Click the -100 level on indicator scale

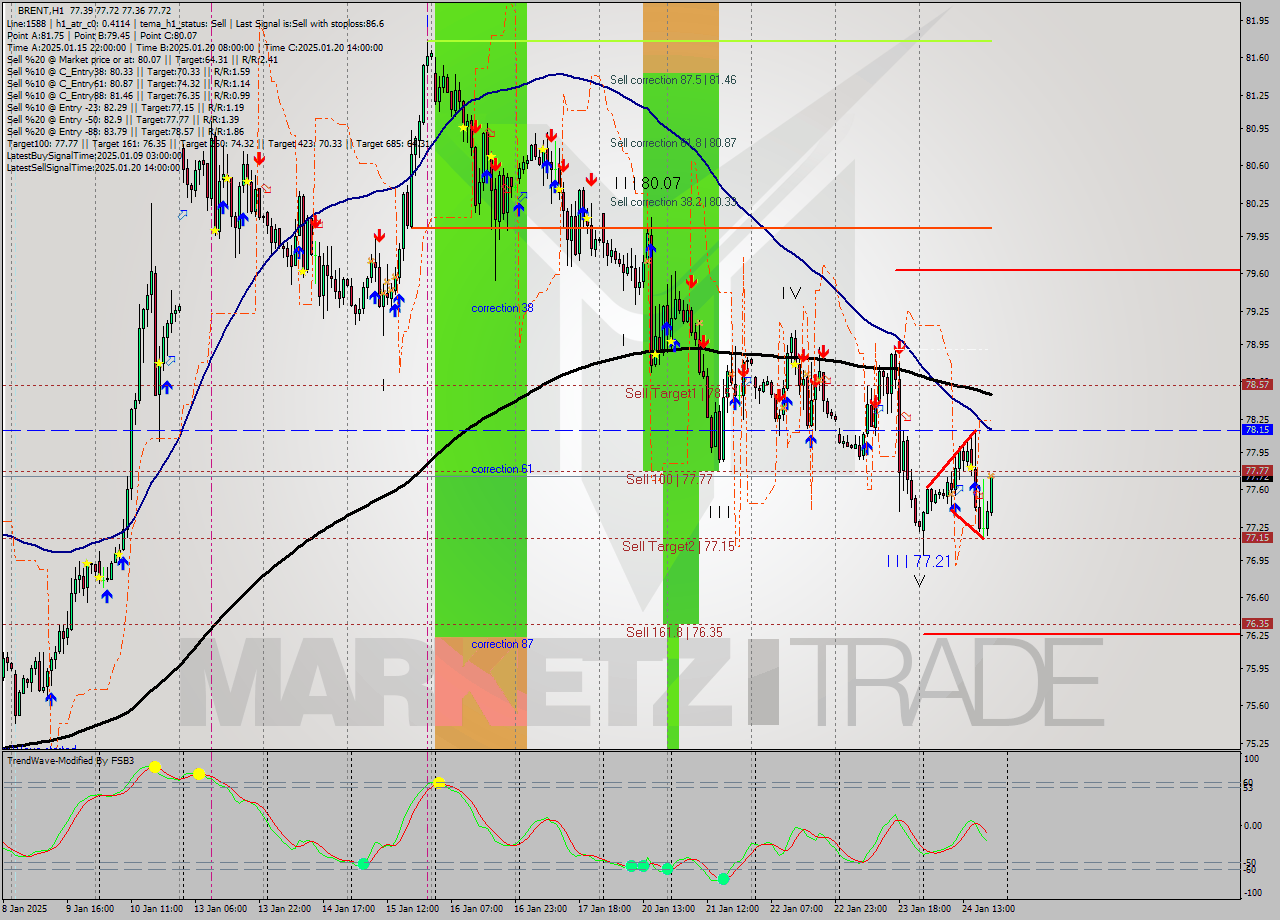(1254, 892)
